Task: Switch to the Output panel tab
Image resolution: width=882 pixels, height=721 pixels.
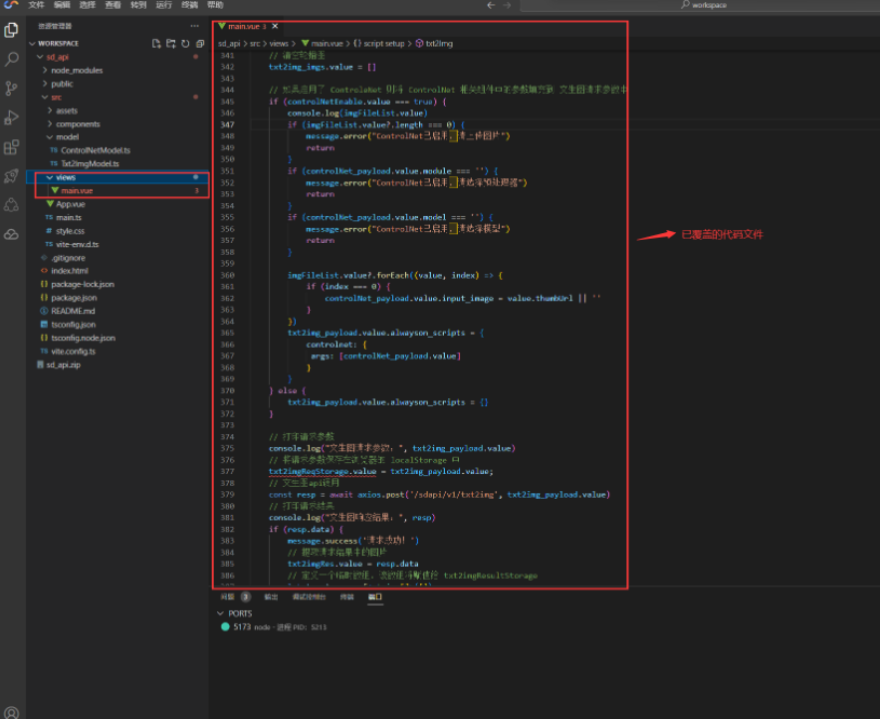Action: pyautogui.click(x=271, y=597)
